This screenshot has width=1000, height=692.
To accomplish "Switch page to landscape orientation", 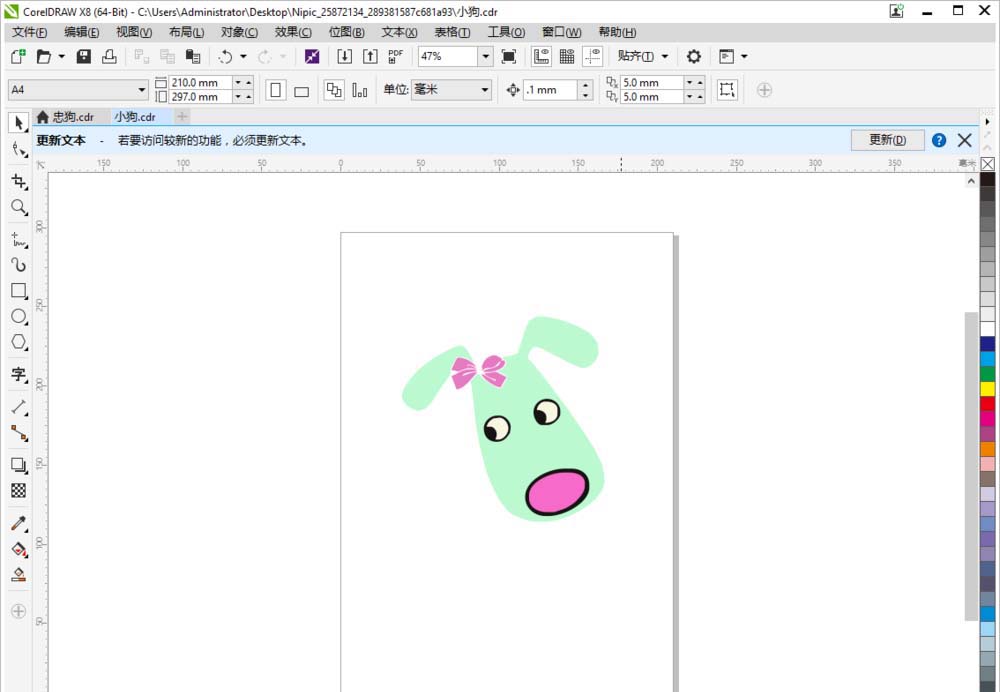I will click(301, 91).
